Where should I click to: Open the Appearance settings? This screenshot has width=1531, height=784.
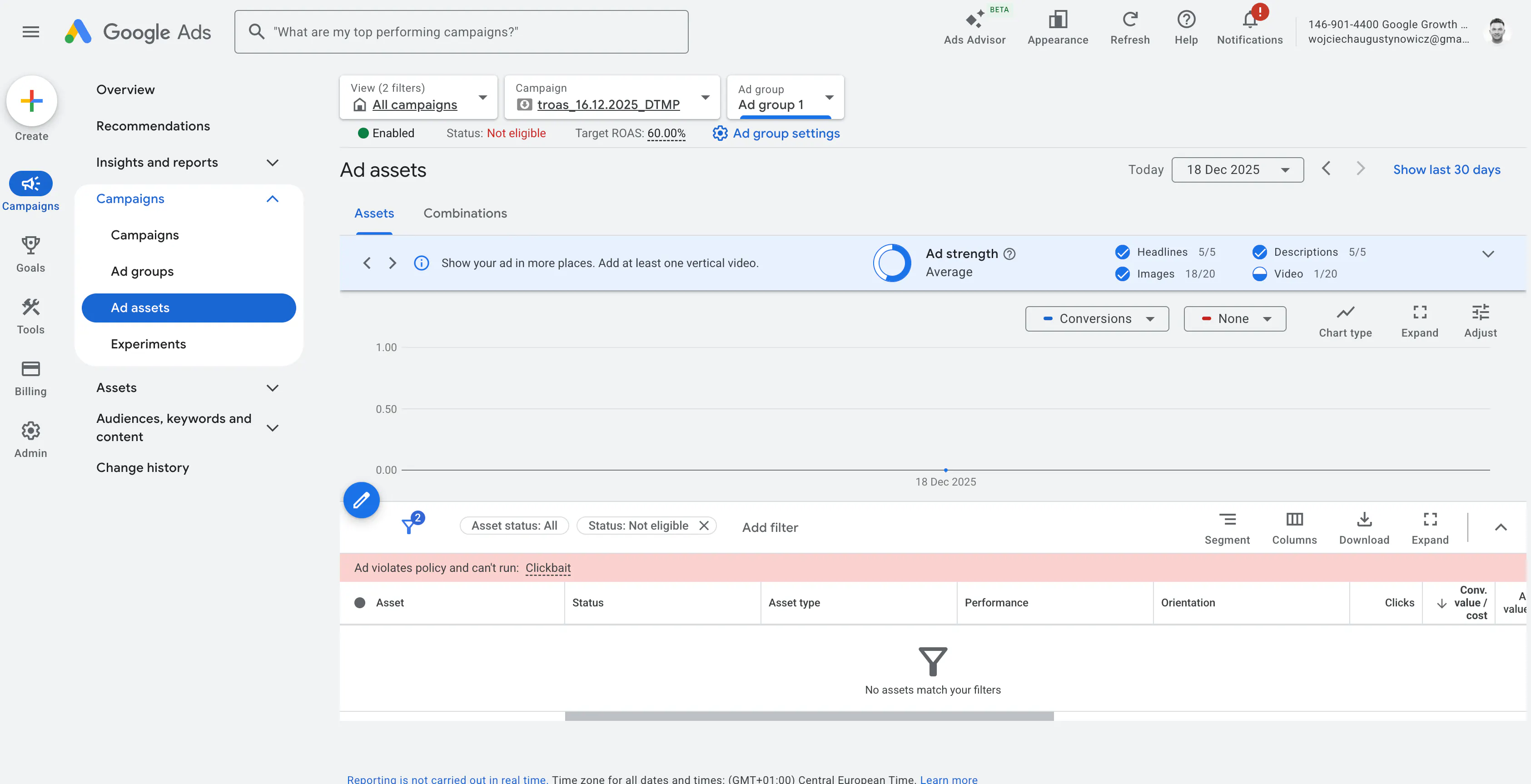1058,28
